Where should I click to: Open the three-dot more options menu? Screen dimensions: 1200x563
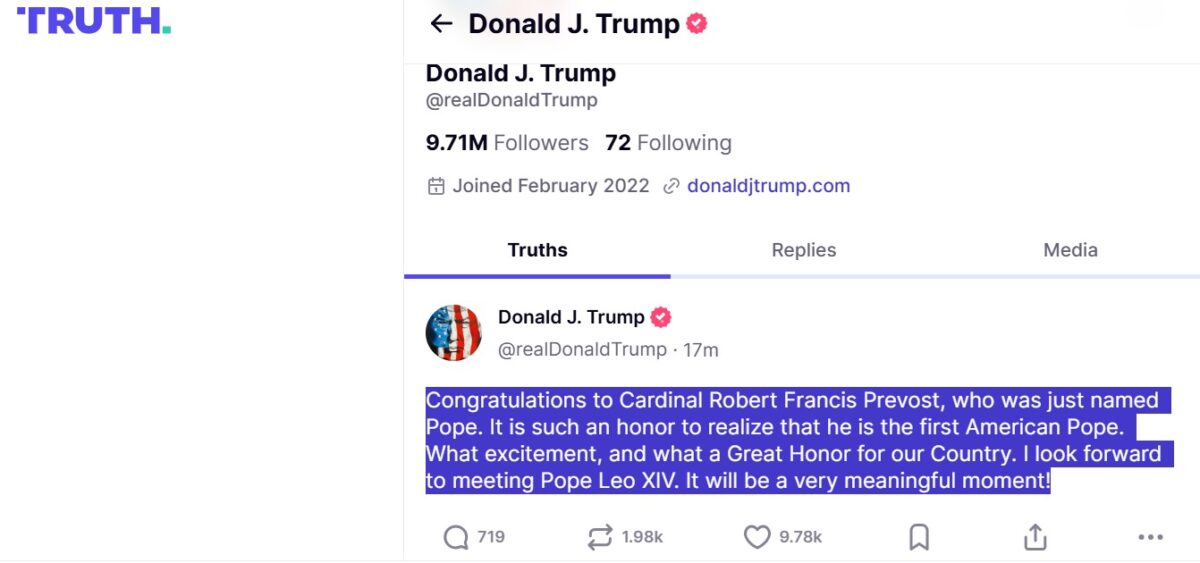click(1150, 538)
